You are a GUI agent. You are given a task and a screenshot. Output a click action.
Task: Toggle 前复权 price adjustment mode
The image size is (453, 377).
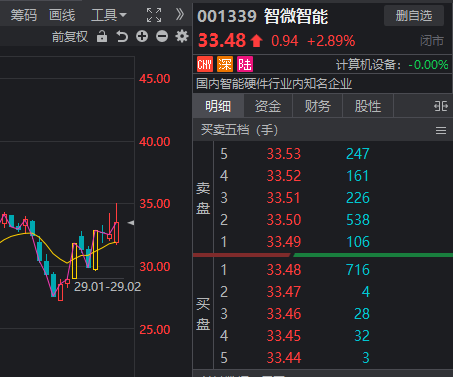point(70,36)
